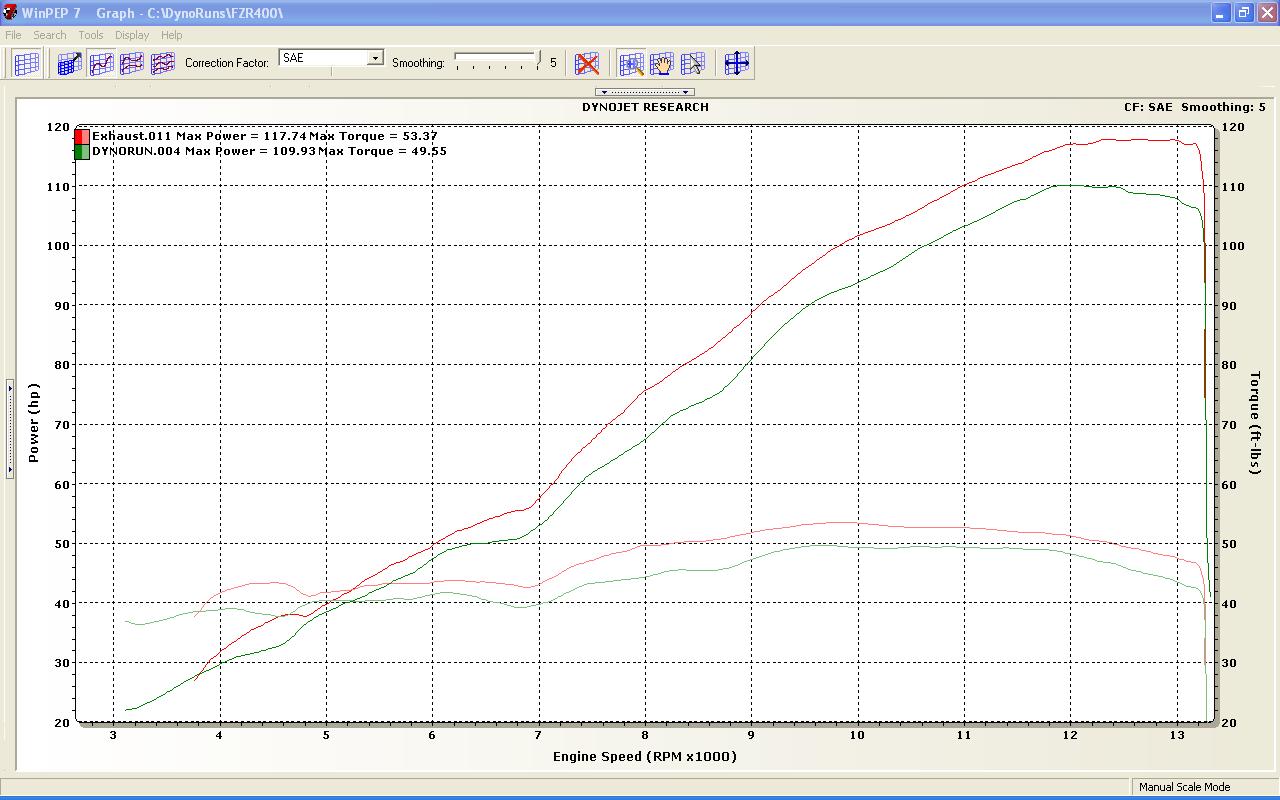Open the Tools menu

coord(91,35)
